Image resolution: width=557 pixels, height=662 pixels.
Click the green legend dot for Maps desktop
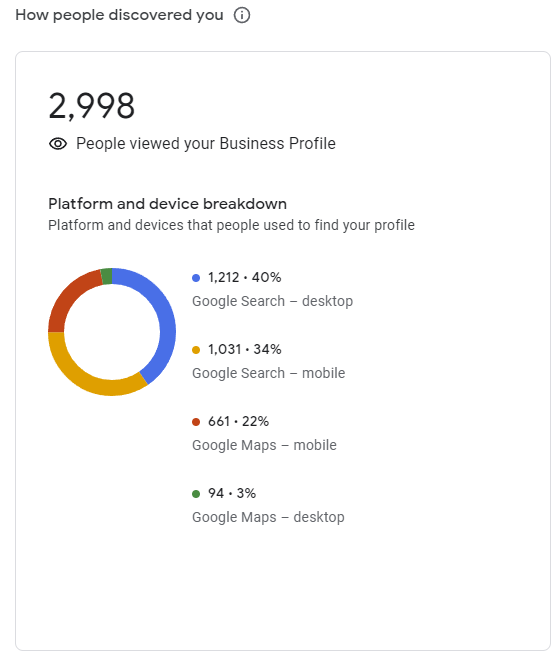pyautogui.click(x=196, y=494)
